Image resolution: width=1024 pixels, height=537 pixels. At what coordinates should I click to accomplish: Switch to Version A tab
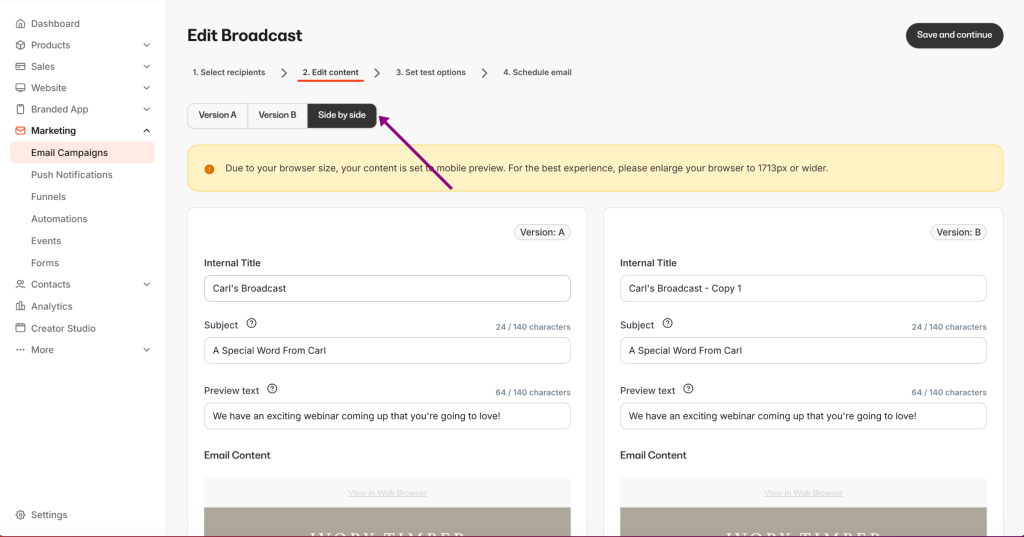(x=217, y=115)
